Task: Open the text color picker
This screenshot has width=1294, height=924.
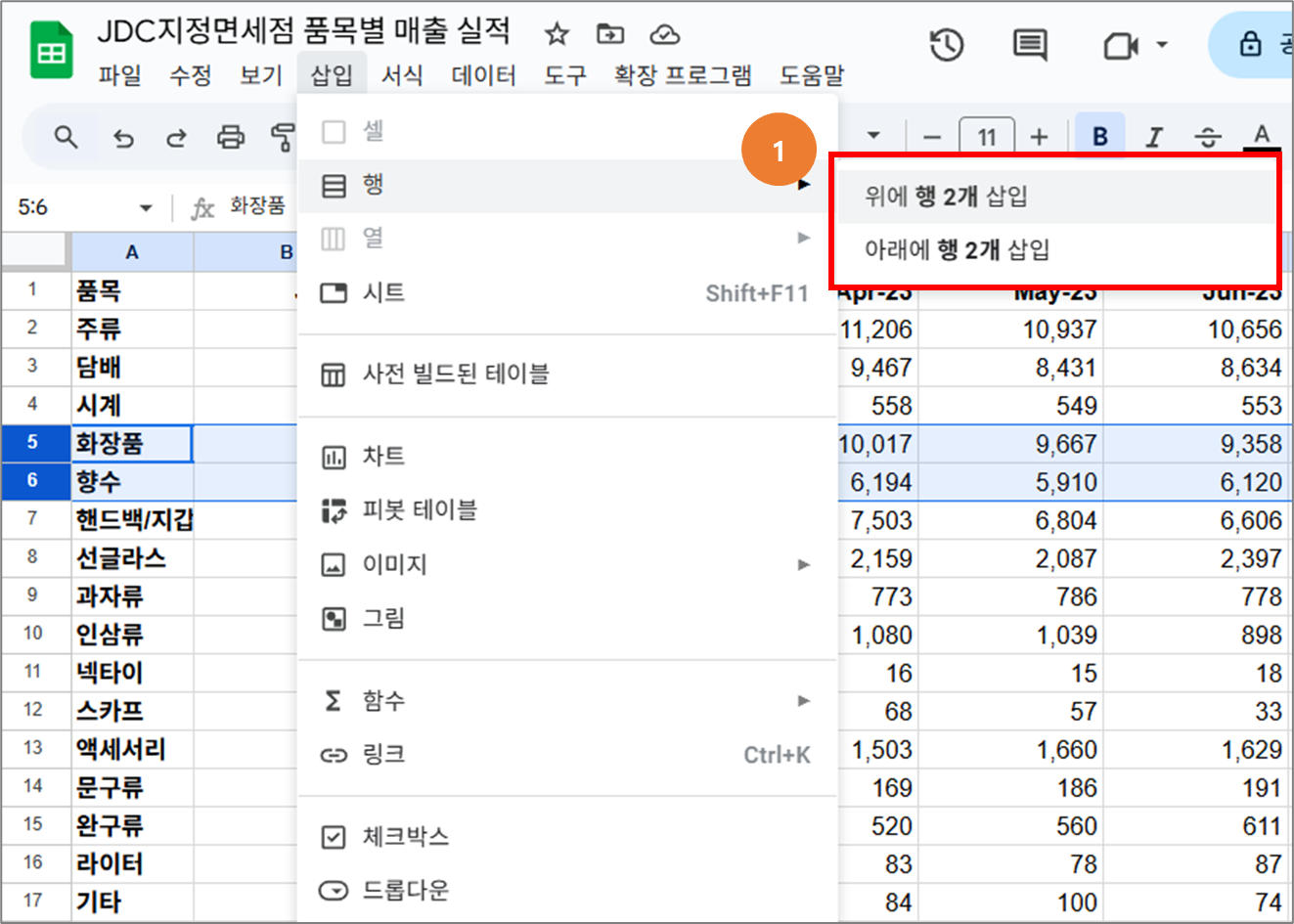Action: click(x=1262, y=137)
